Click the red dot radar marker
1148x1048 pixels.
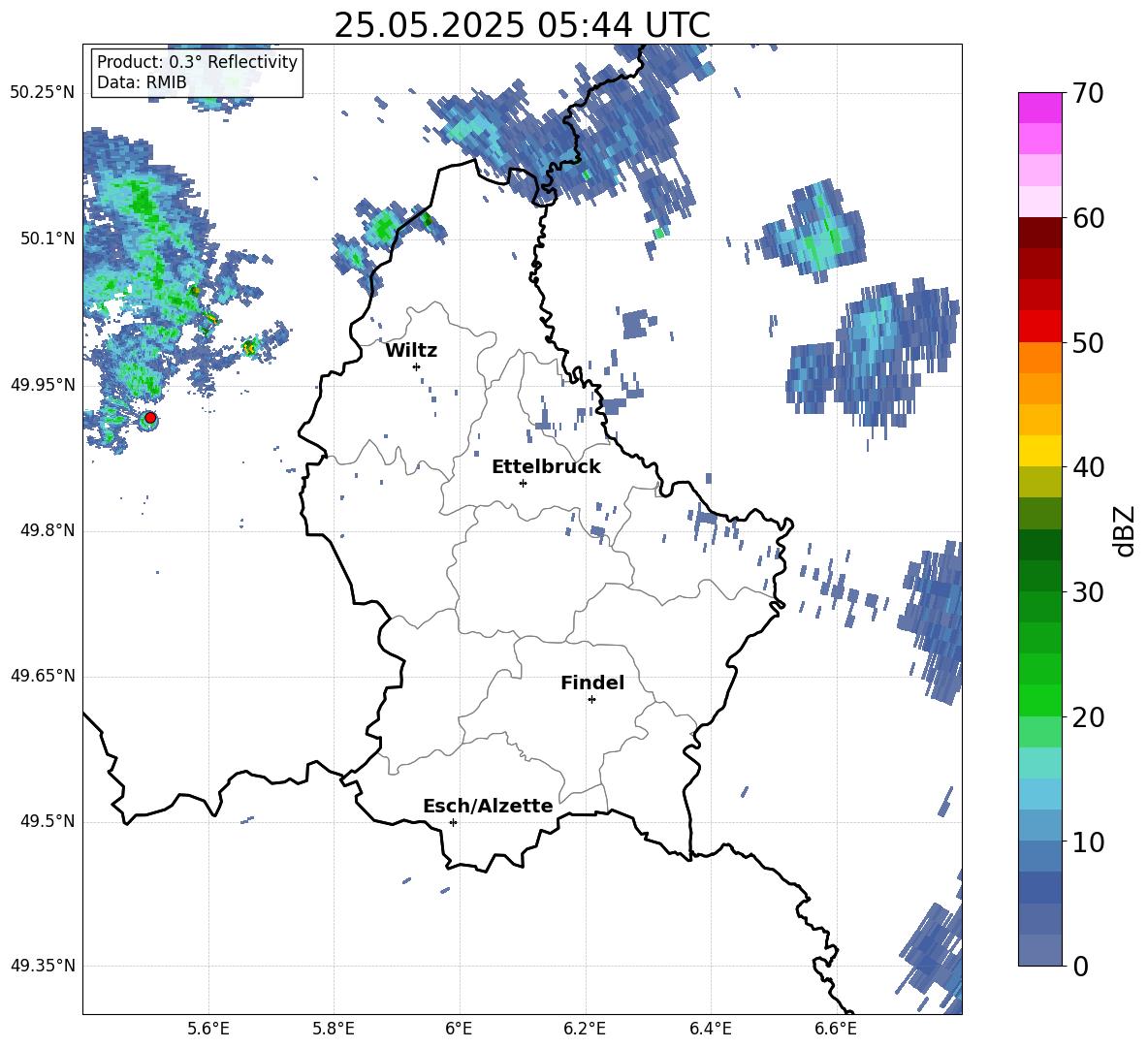pyautogui.click(x=150, y=418)
